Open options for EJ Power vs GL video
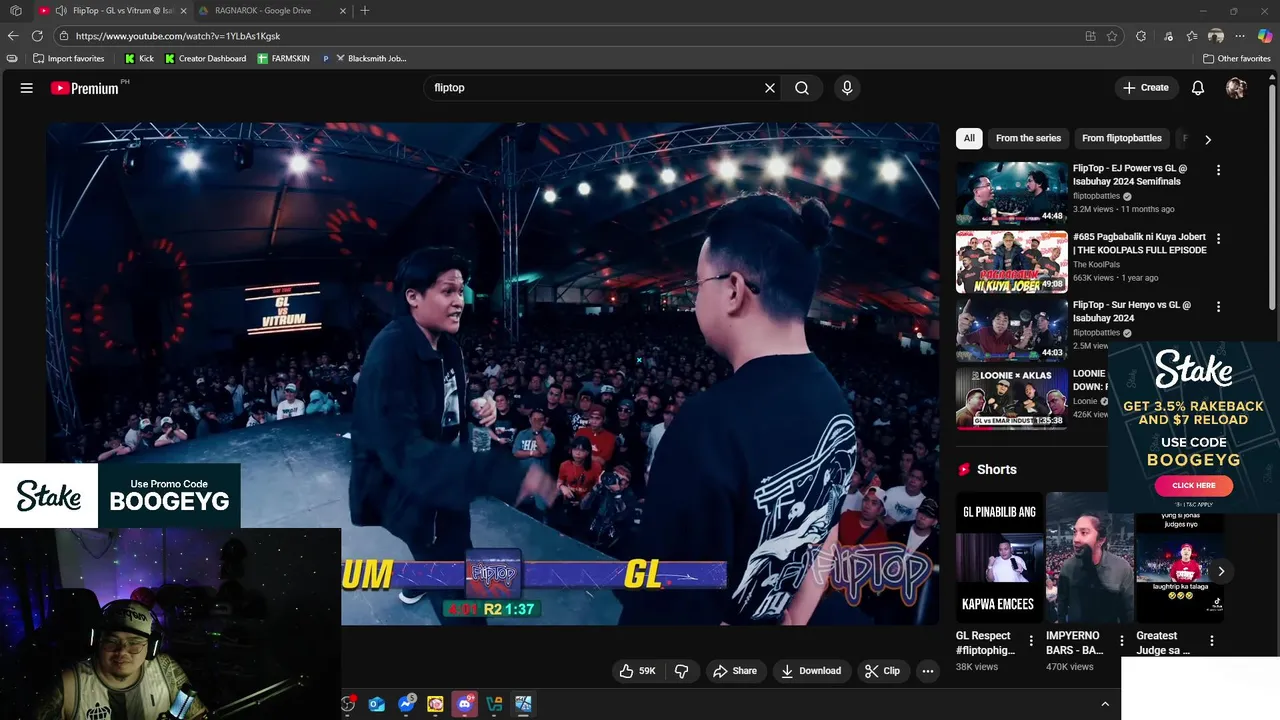The image size is (1280, 720). point(1218,170)
